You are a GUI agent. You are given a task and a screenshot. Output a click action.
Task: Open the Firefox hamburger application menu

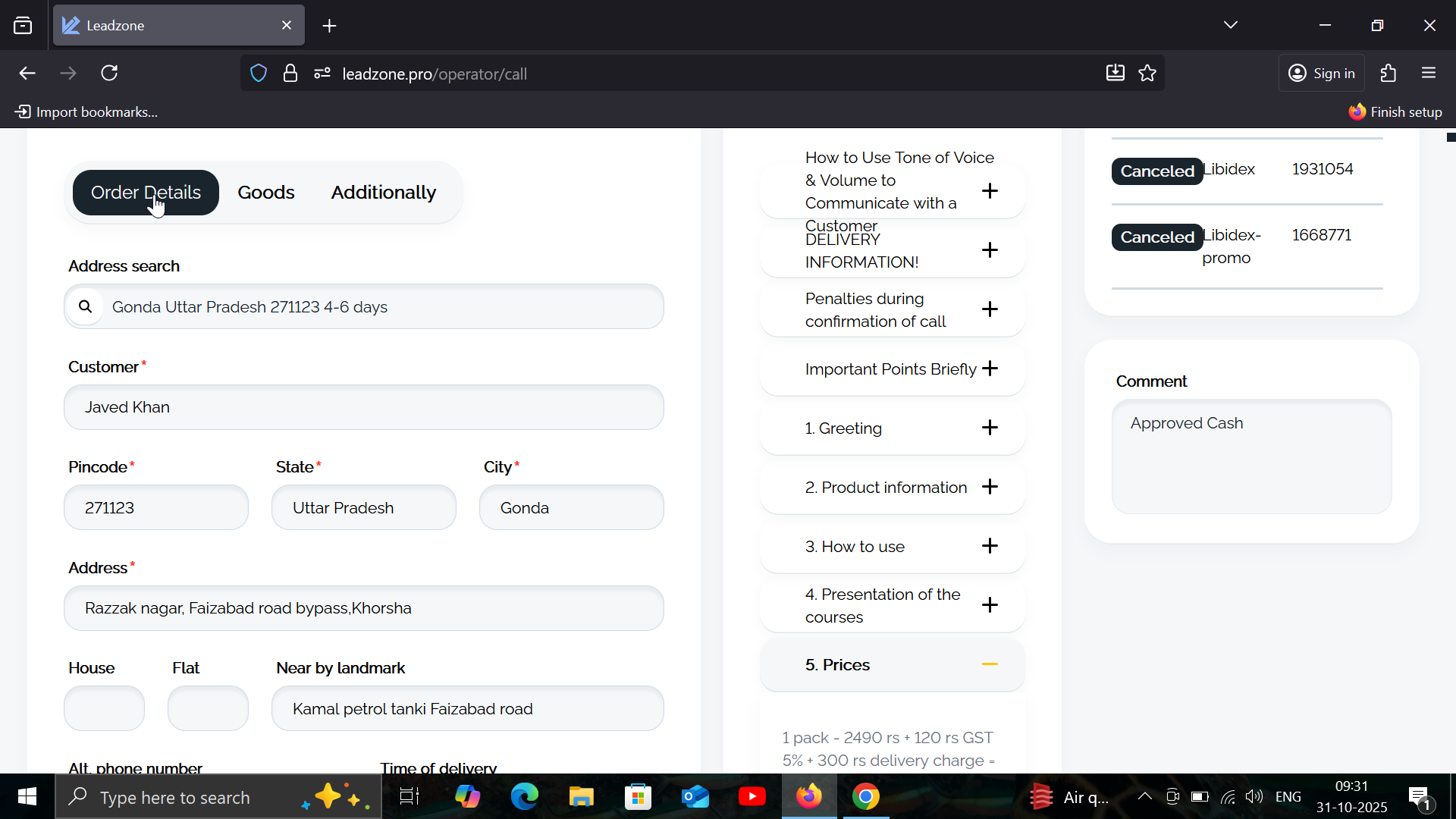click(1429, 74)
